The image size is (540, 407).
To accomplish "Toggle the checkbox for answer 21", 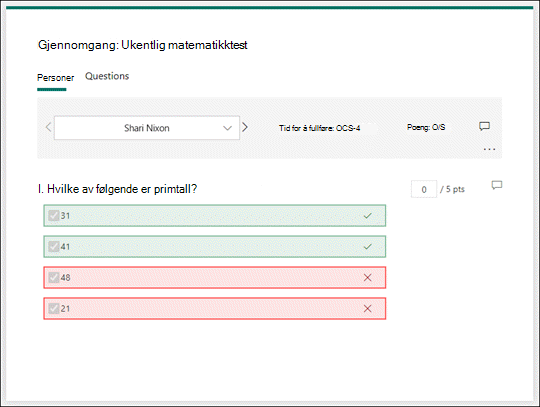I will click(x=54, y=309).
